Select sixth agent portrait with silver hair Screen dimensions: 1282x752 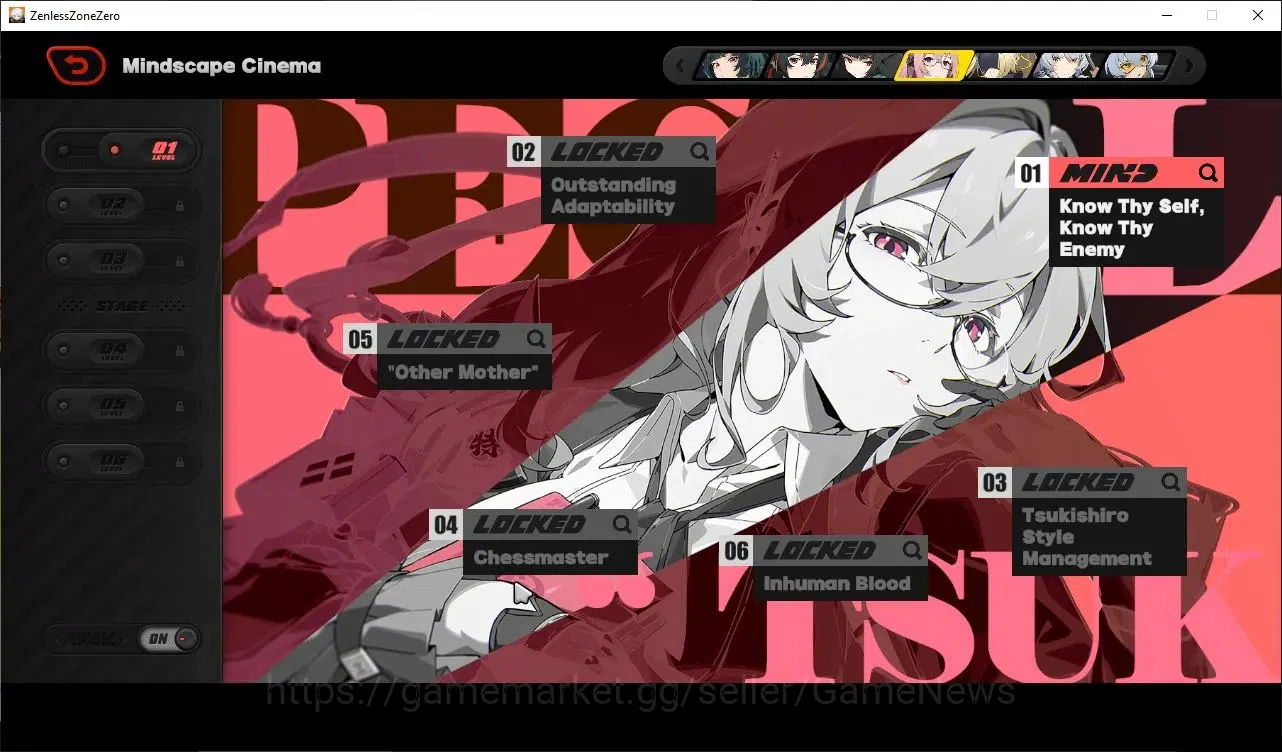1070,66
